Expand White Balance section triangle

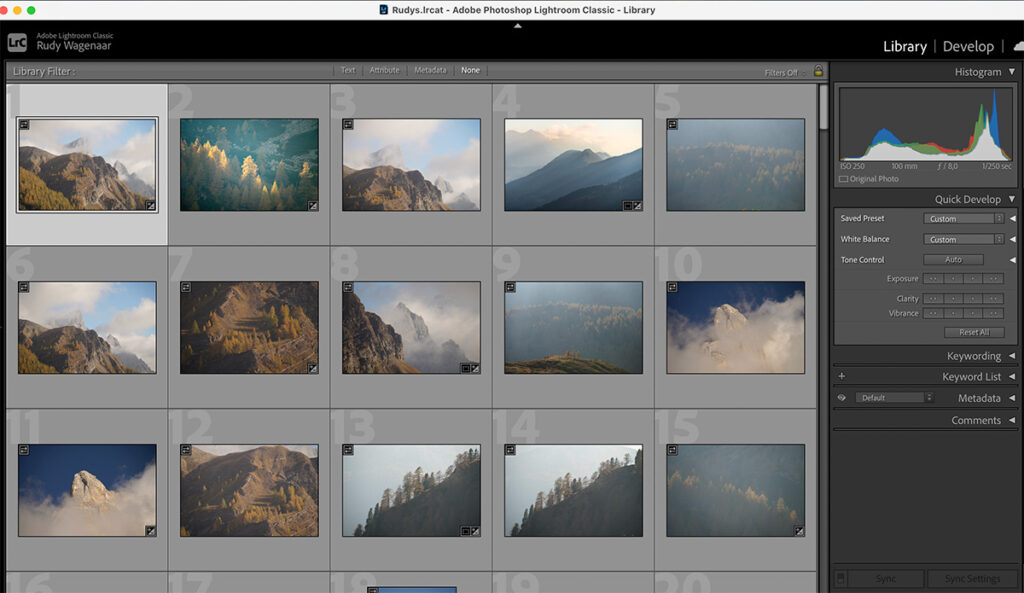(1013, 240)
